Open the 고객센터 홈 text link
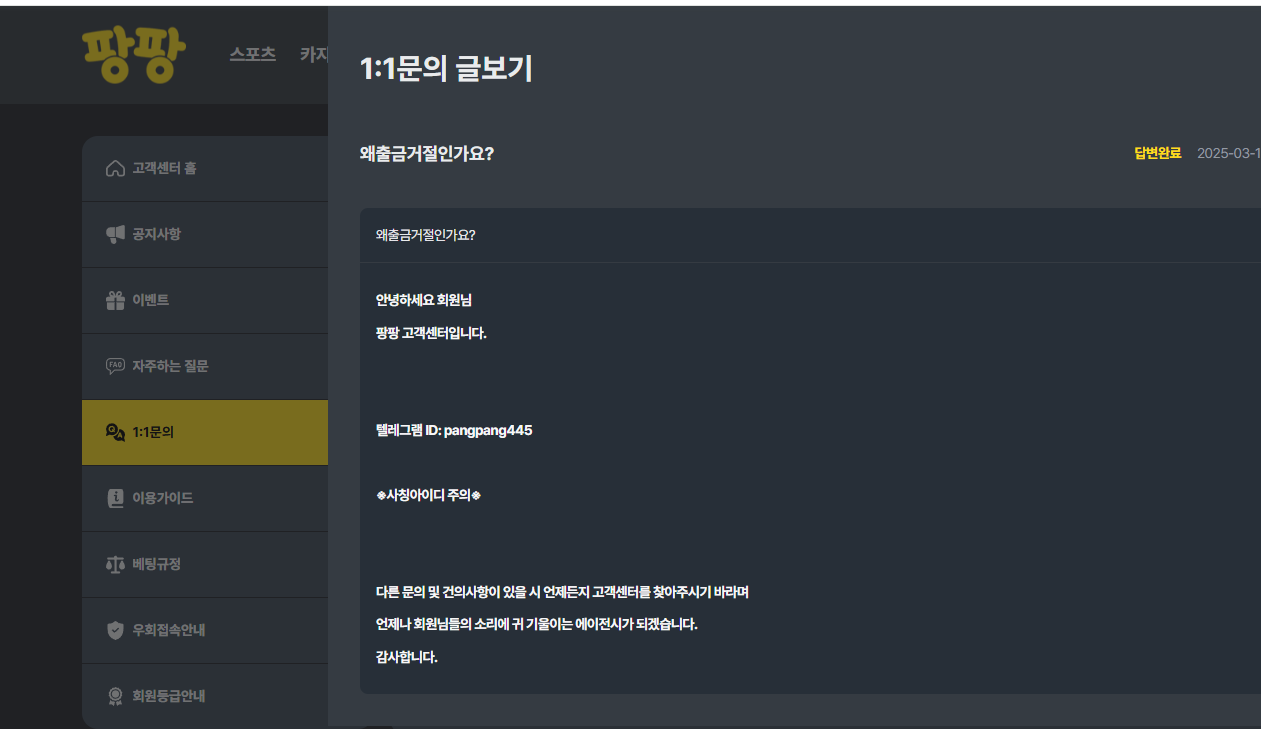Screen dimensions: 1261x729 [164, 168]
